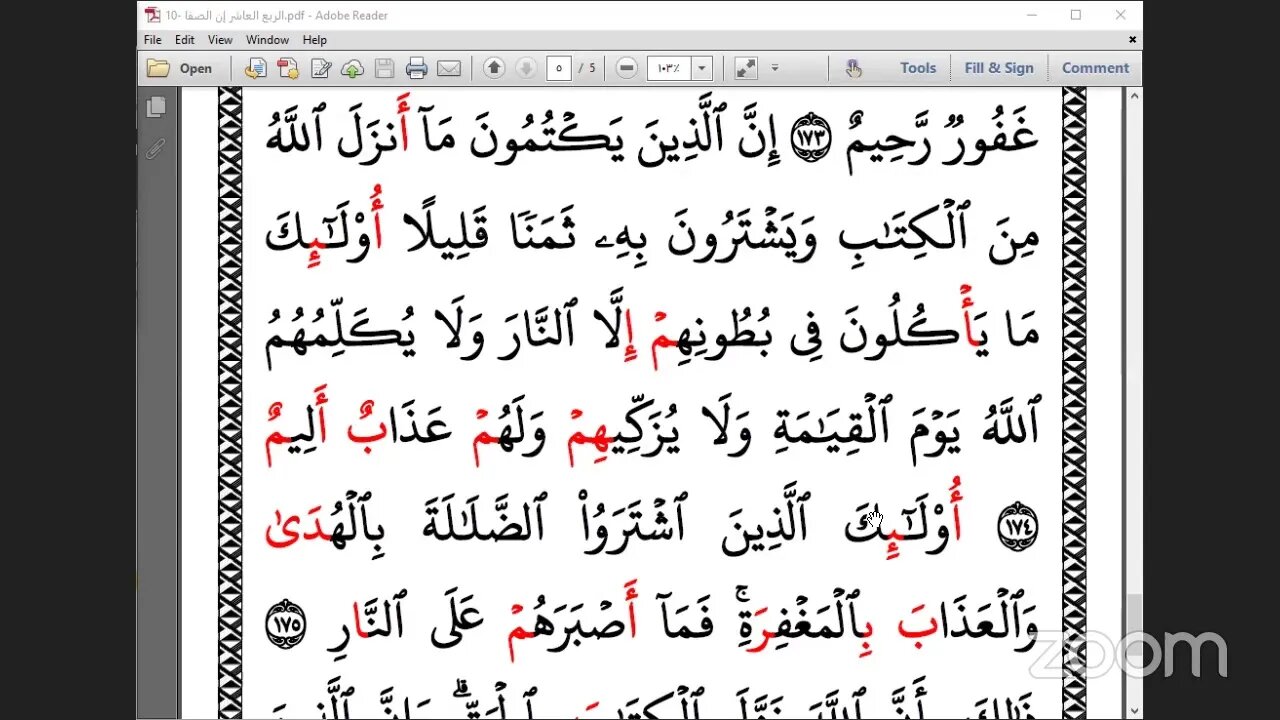Click the fit to window icon

click(746, 68)
